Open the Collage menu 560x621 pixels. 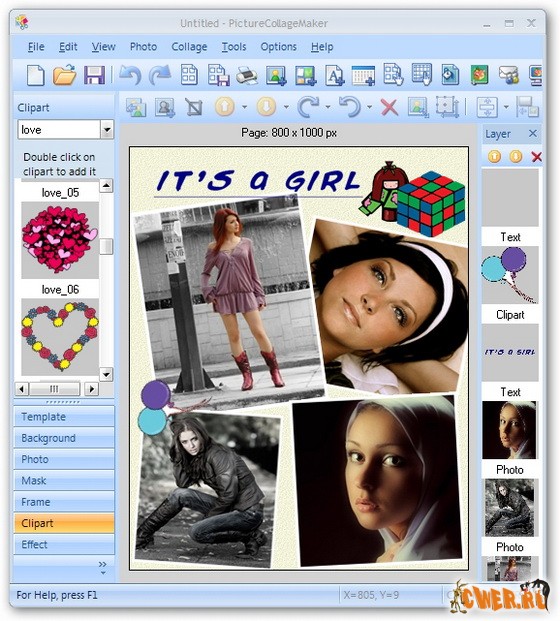[x=189, y=47]
